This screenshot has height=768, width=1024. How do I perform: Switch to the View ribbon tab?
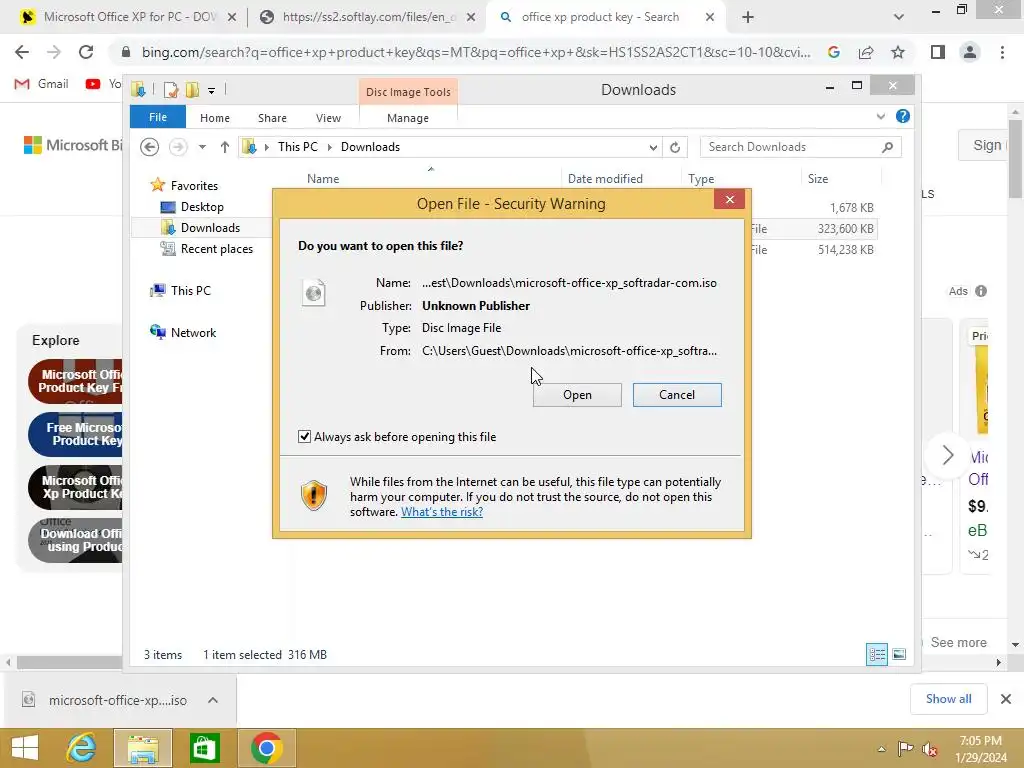pos(328,118)
